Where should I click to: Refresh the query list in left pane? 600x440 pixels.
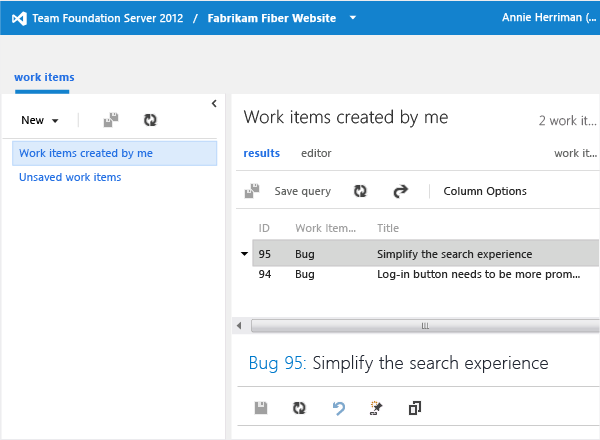(x=150, y=120)
